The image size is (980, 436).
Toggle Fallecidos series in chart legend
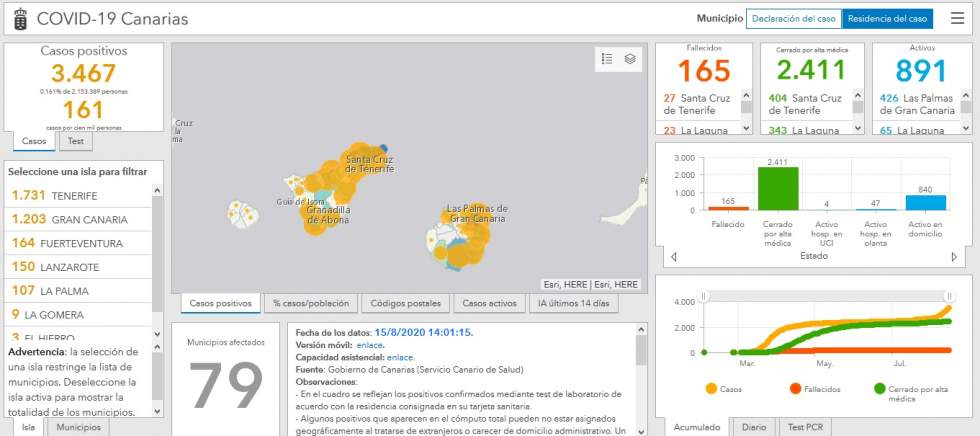[x=809, y=388]
